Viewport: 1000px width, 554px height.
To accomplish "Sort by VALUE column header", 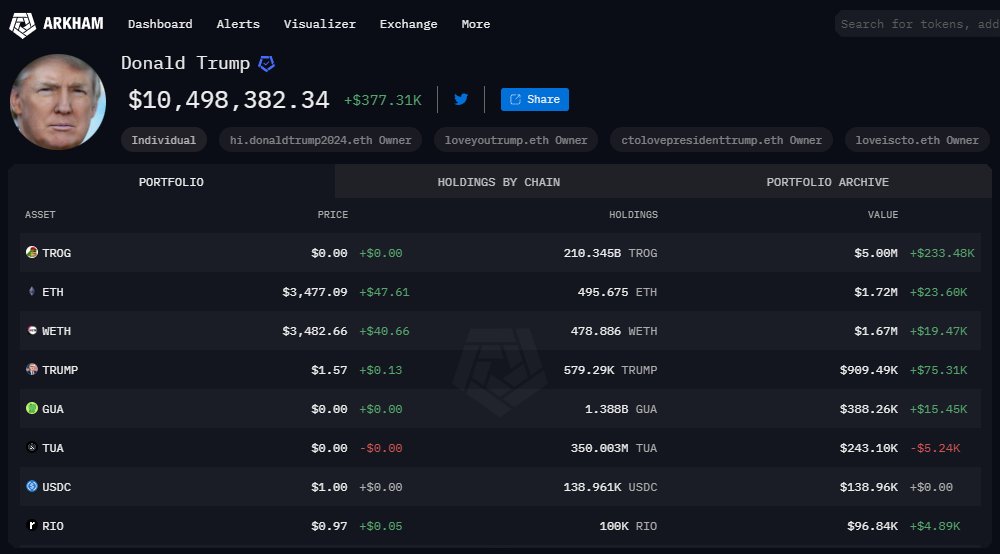I will coord(883,215).
